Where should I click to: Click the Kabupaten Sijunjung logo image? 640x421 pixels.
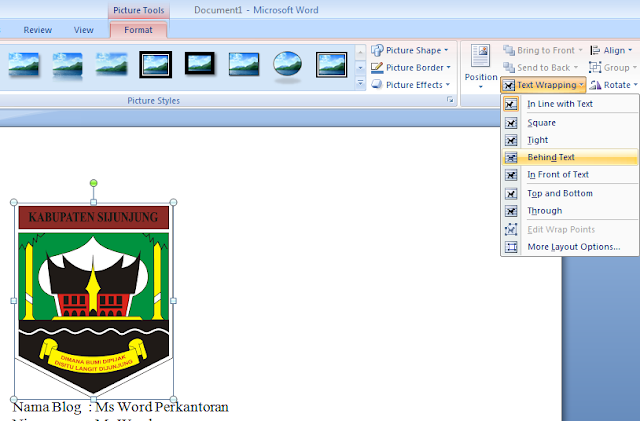[93, 300]
